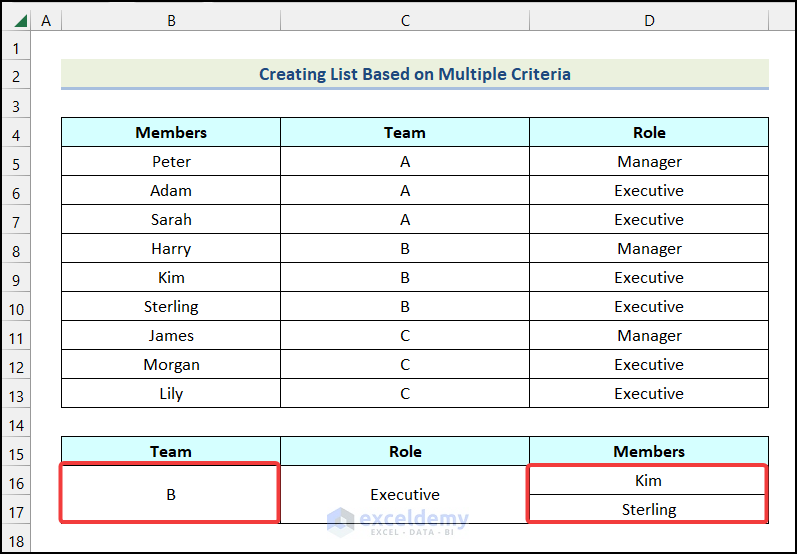The height and width of the screenshot is (554, 797).
Task: Select row 15 header
Action: tap(17, 453)
